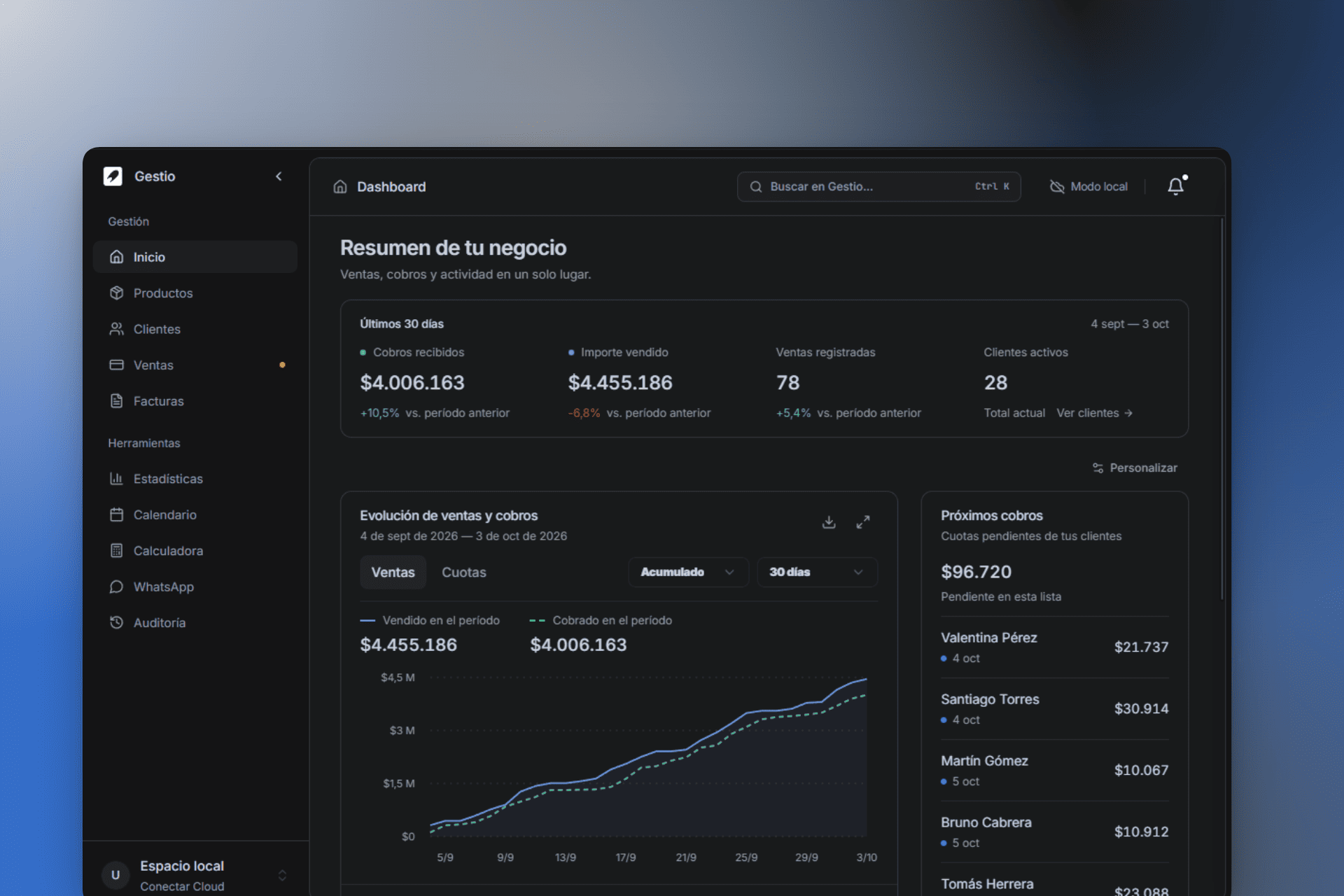Open notifications bell

[1176, 186]
